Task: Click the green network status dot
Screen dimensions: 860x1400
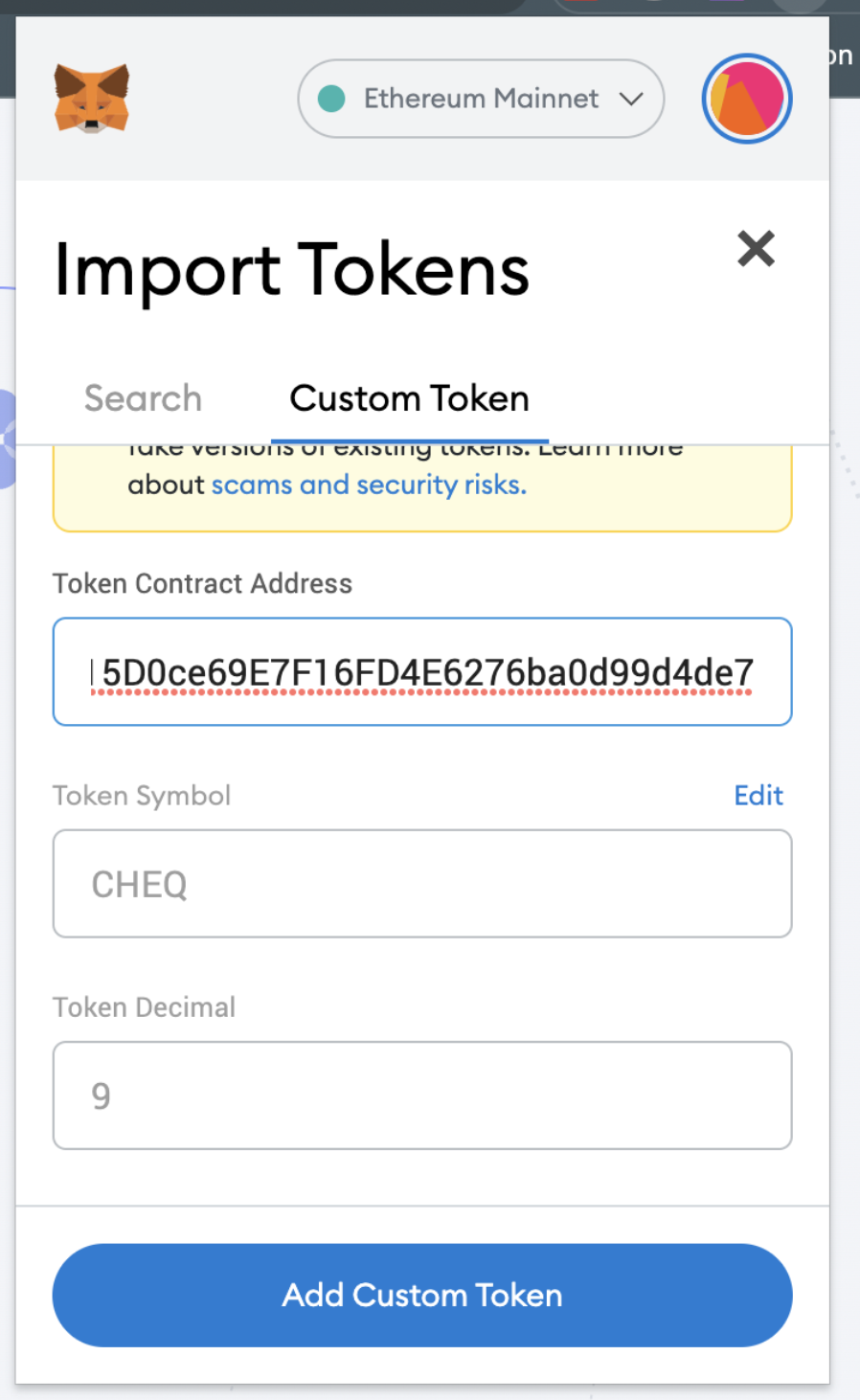Action: 331,99
